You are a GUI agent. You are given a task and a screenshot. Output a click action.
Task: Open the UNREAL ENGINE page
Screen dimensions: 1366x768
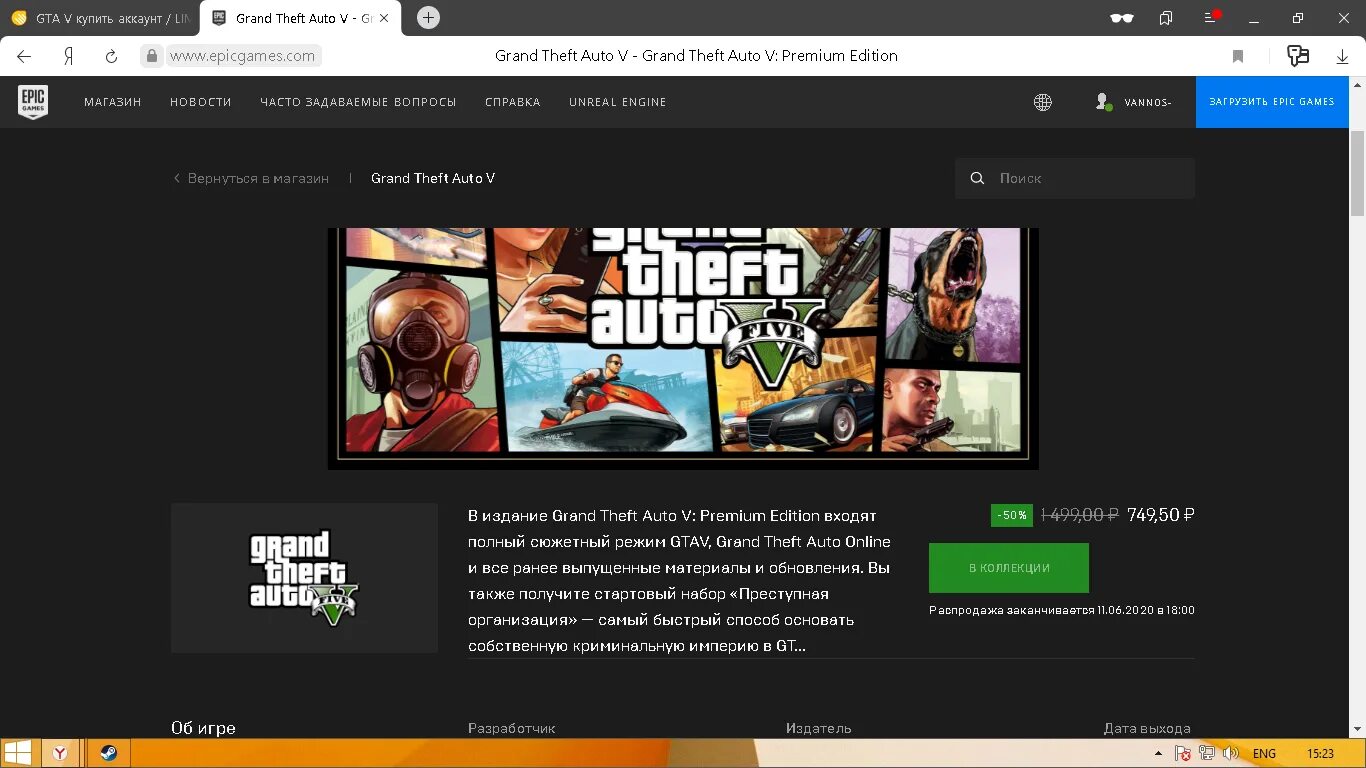pyautogui.click(x=618, y=102)
